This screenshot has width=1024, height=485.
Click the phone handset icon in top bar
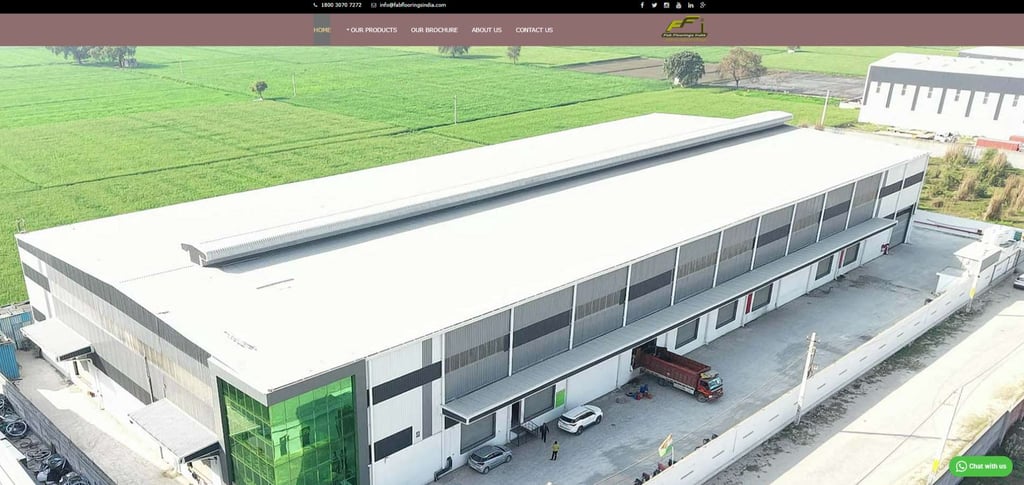(315, 5)
